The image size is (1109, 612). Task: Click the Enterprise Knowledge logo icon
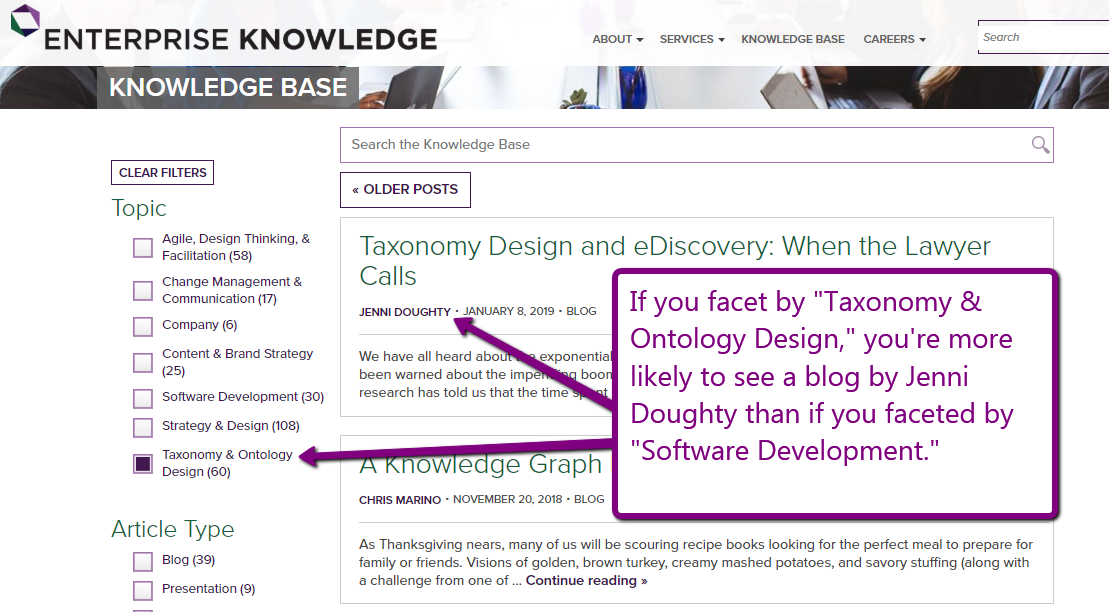[25, 21]
